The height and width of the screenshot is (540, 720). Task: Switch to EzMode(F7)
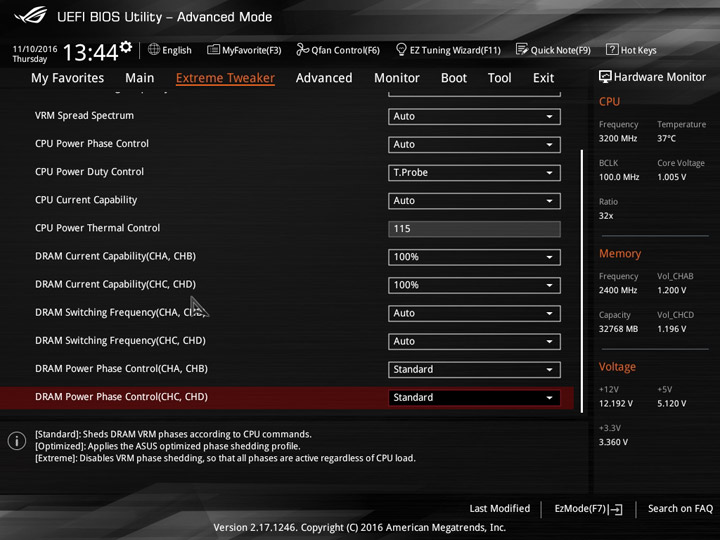[x=588, y=509]
